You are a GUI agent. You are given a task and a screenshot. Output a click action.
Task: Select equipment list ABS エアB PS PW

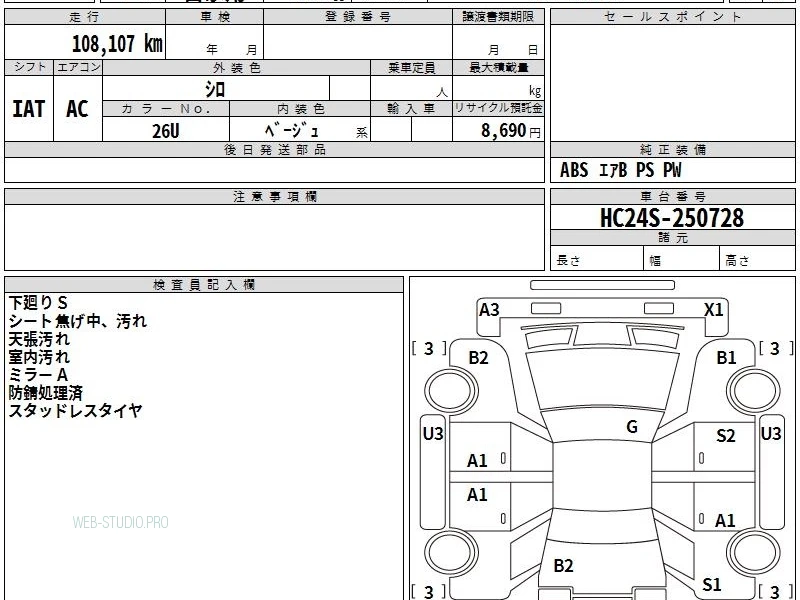click(x=620, y=170)
